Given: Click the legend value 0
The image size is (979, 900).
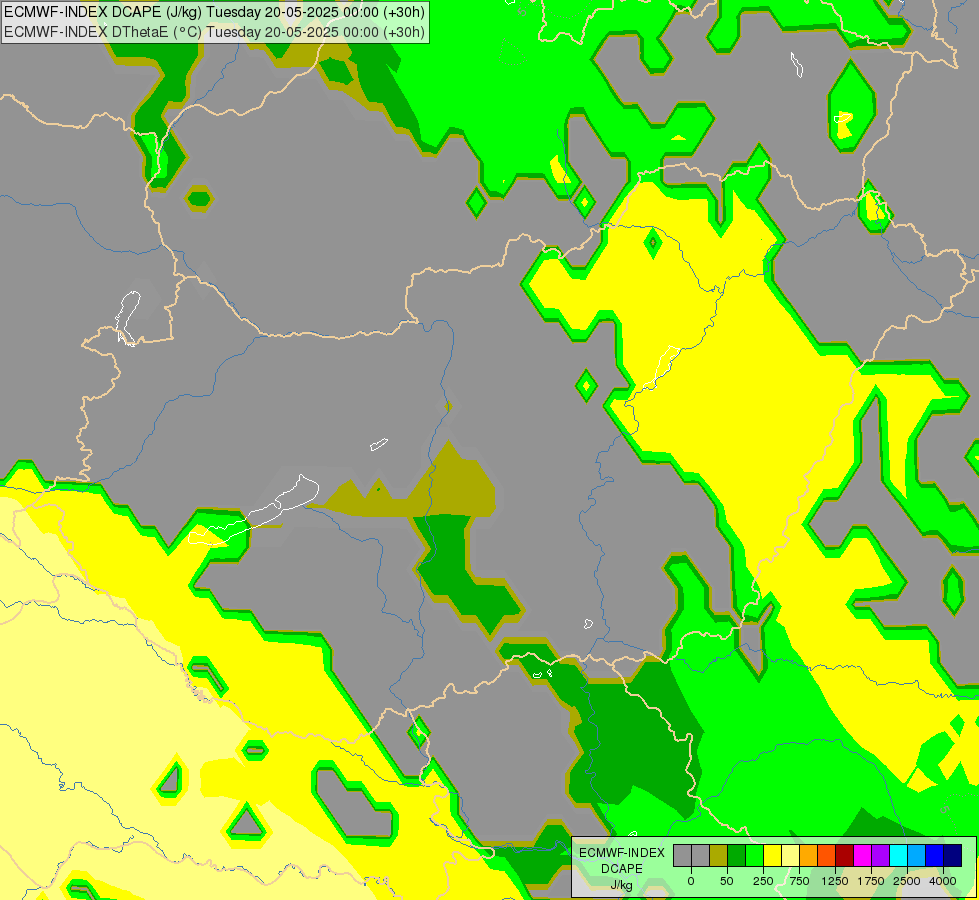Looking at the screenshot, I should point(691,881).
